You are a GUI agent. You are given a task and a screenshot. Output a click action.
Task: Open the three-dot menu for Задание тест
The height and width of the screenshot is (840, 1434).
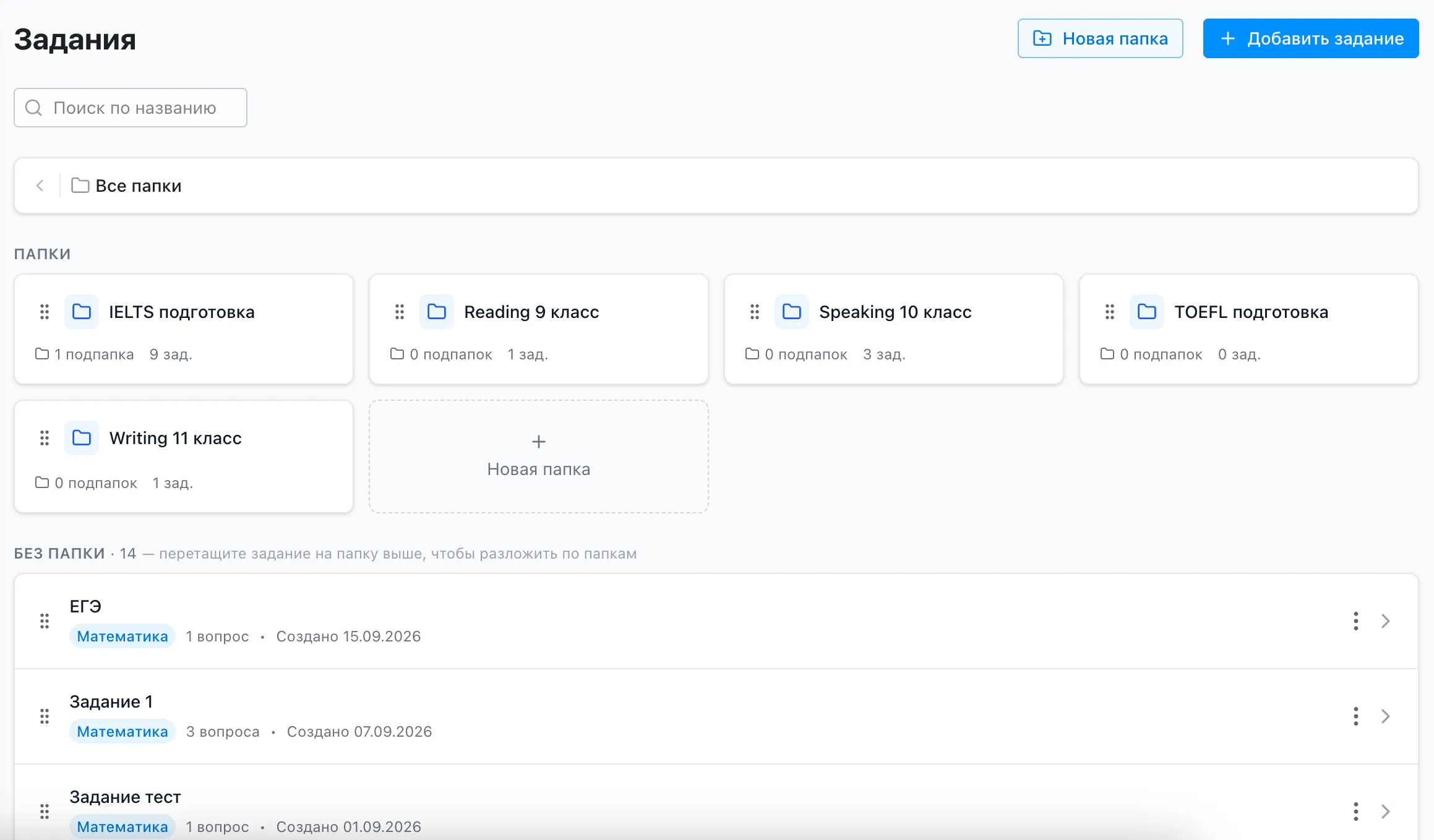coord(1356,812)
